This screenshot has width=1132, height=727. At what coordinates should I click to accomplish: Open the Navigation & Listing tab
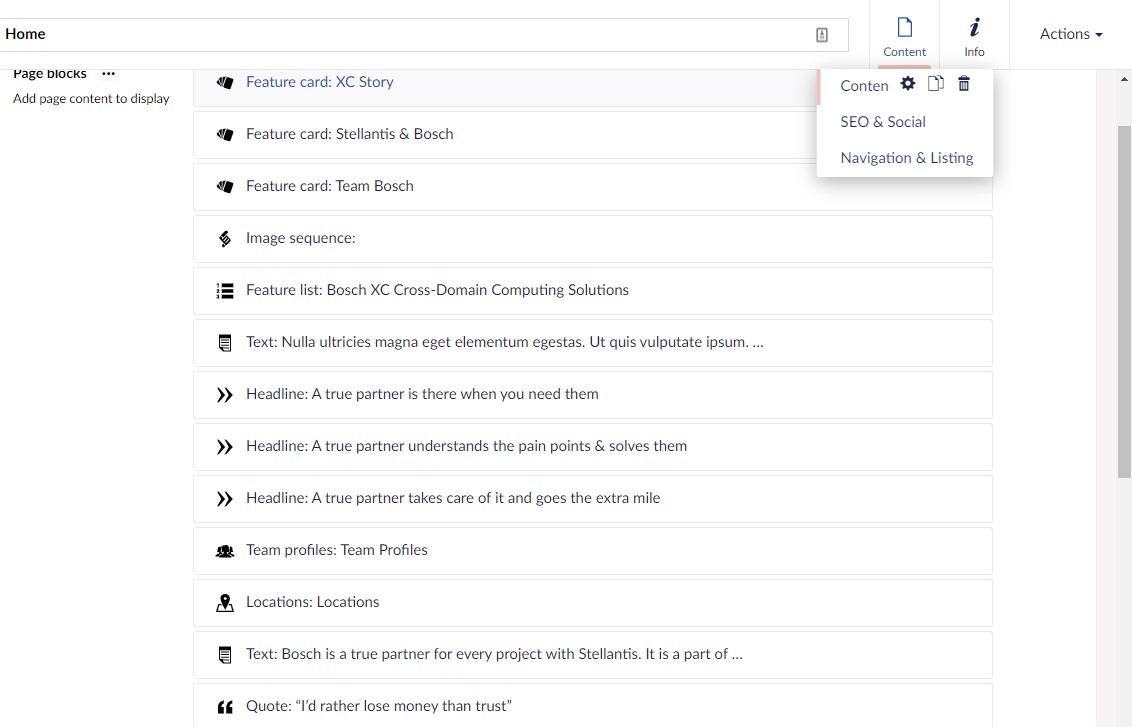906,157
